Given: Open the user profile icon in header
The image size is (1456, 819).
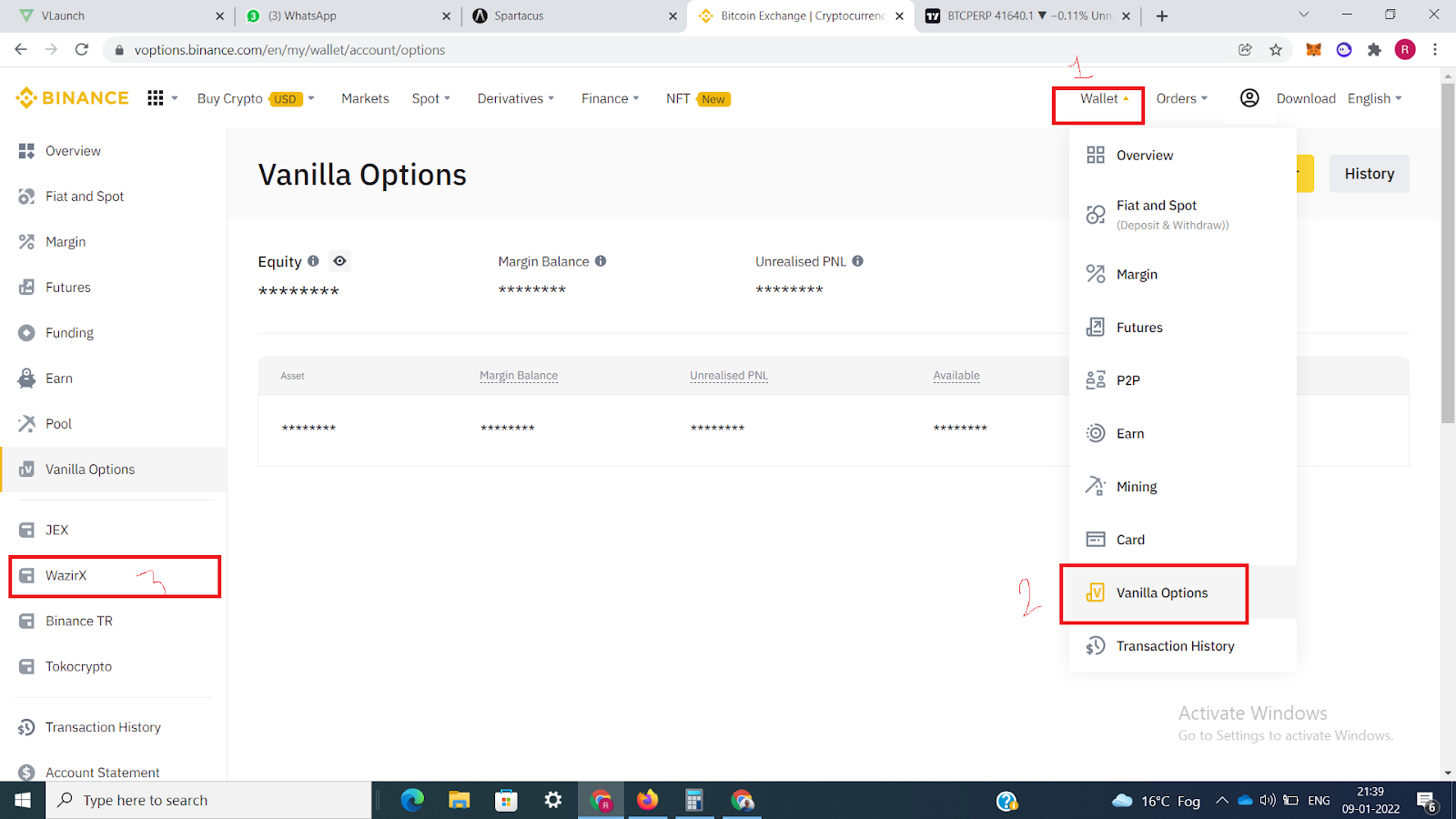Looking at the screenshot, I should click(x=1249, y=98).
